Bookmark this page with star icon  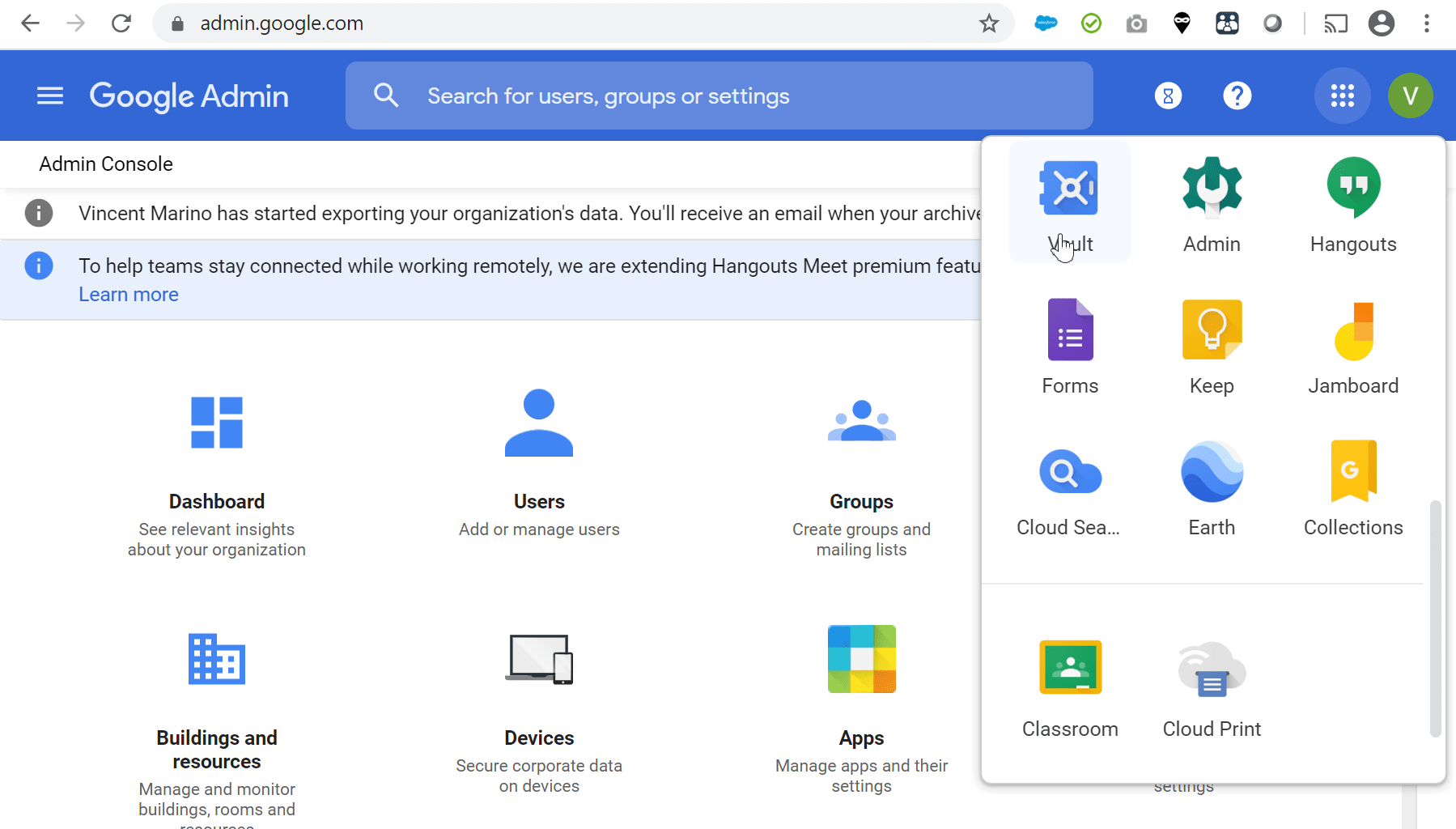click(x=988, y=23)
